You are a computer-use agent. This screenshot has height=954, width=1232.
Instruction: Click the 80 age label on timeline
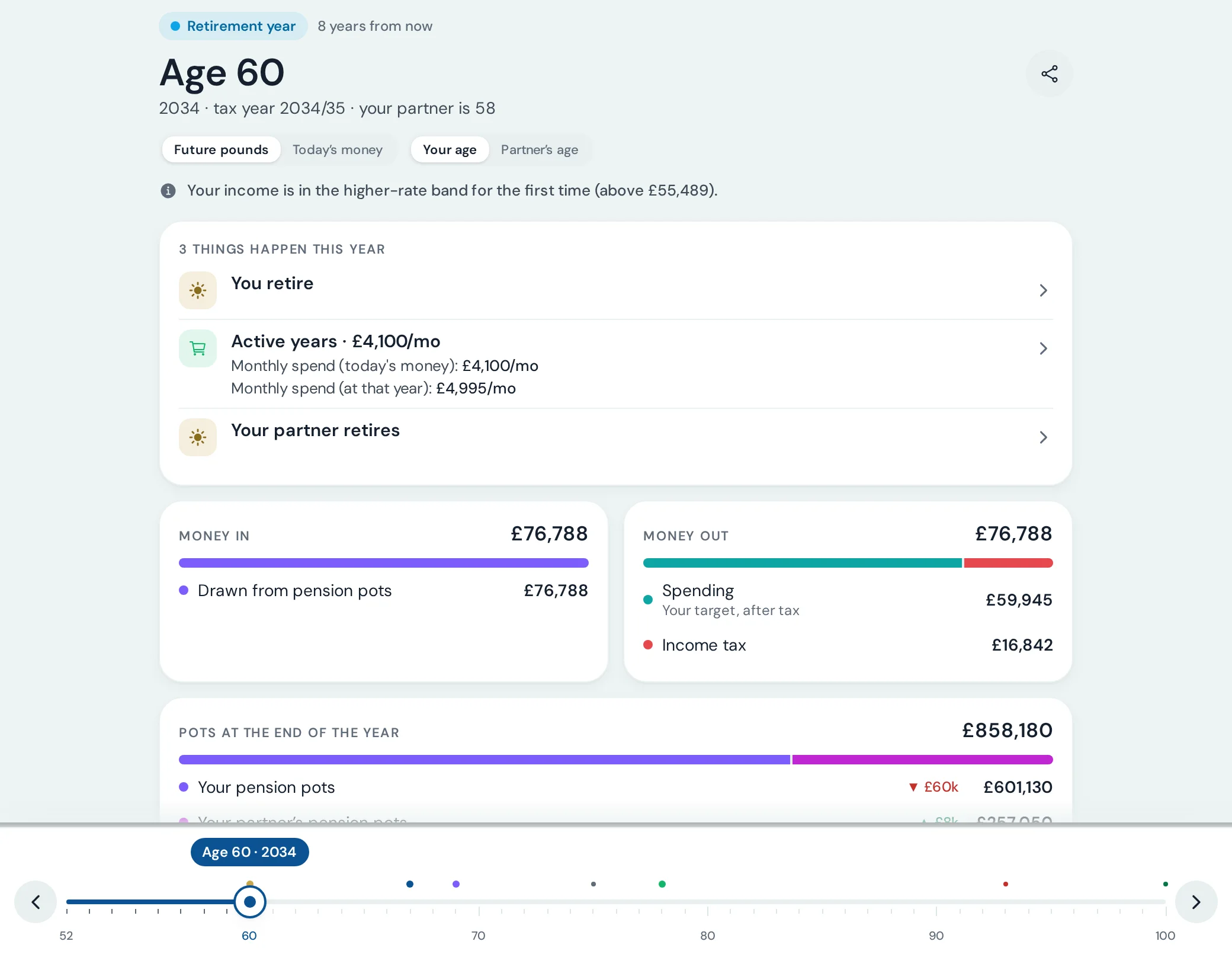708,936
